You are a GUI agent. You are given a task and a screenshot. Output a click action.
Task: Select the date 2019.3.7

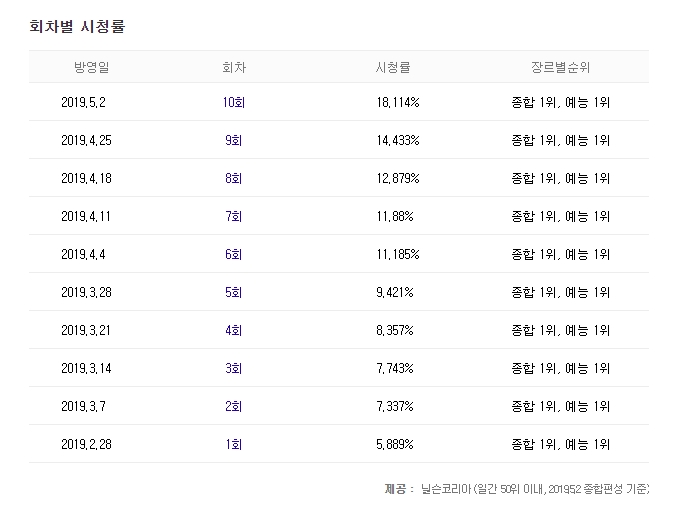(83, 406)
